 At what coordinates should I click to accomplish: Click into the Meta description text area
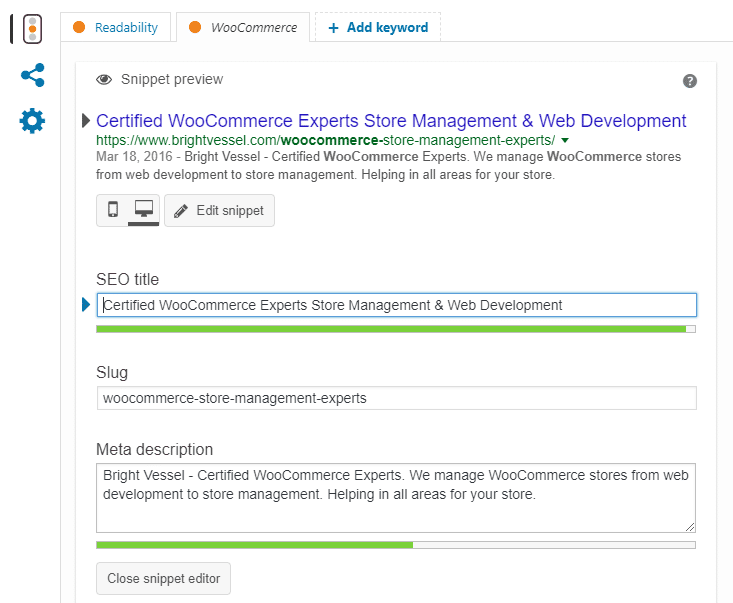[x=396, y=498]
